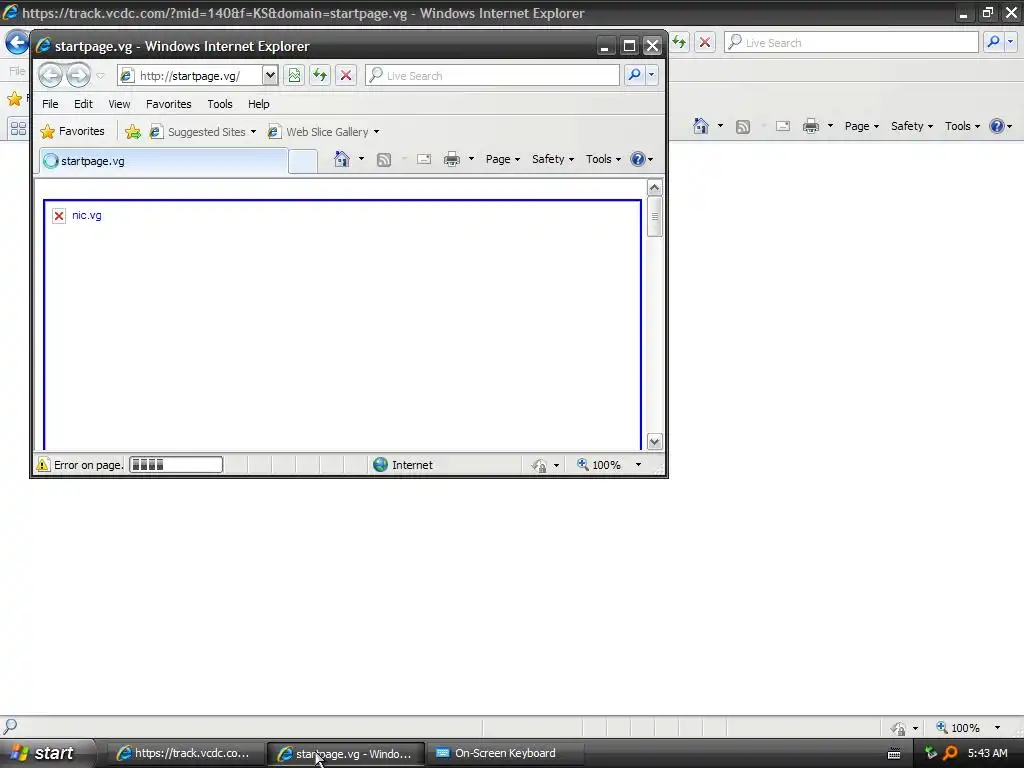This screenshot has width=1024, height=768.
Task: Open a new tab in front window
Action: (303, 161)
